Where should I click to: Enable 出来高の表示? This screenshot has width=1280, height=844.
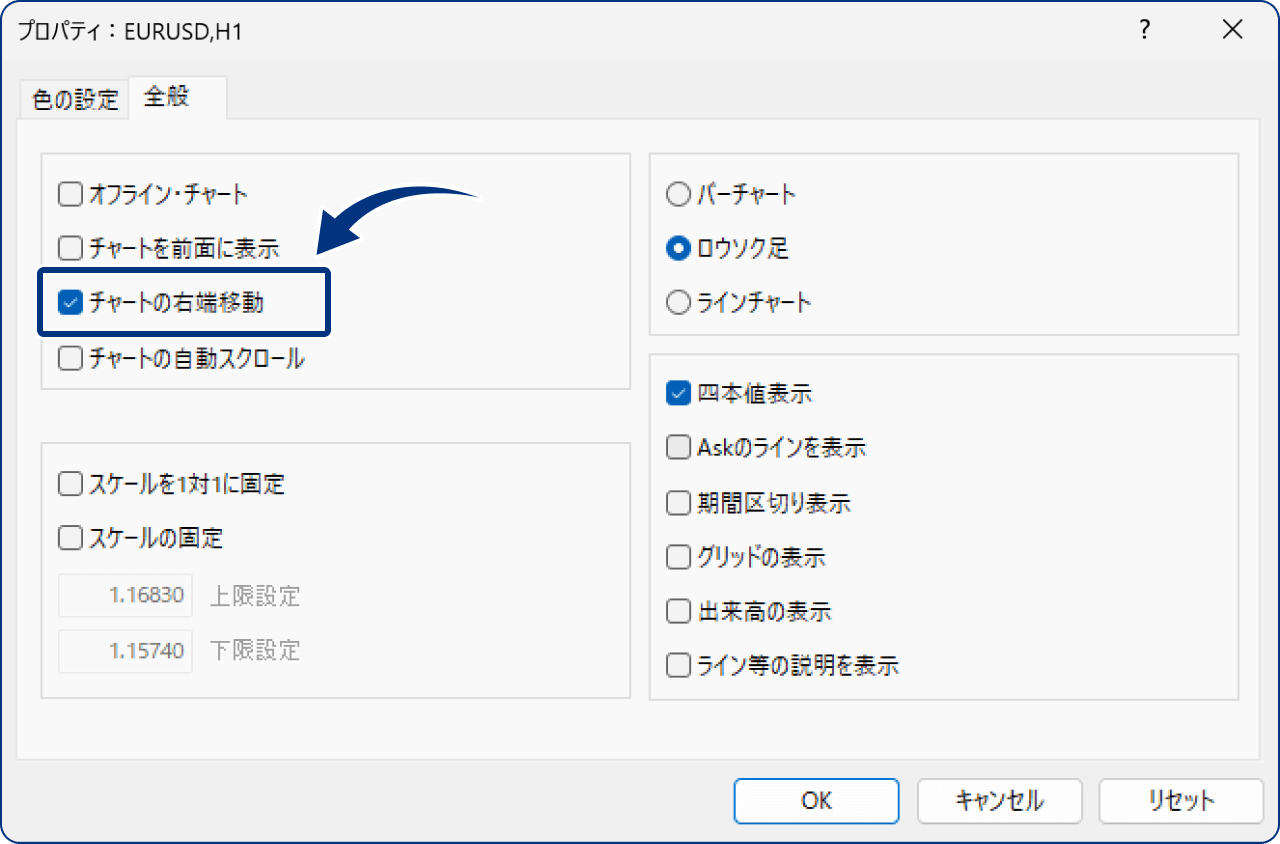tap(678, 612)
